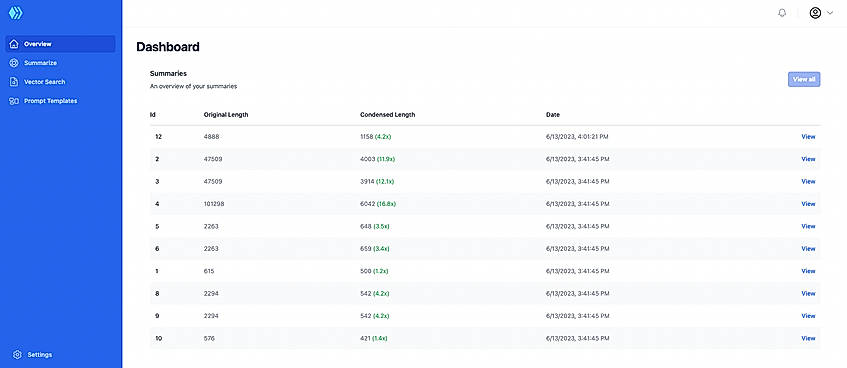Select original length value 615

coord(209,271)
